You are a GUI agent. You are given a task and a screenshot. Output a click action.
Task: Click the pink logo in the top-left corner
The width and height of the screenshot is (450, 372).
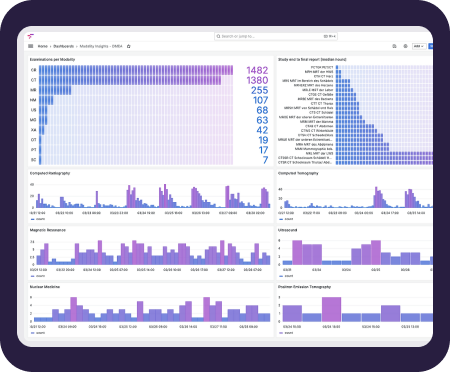pyautogui.click(x=31, y=36)
